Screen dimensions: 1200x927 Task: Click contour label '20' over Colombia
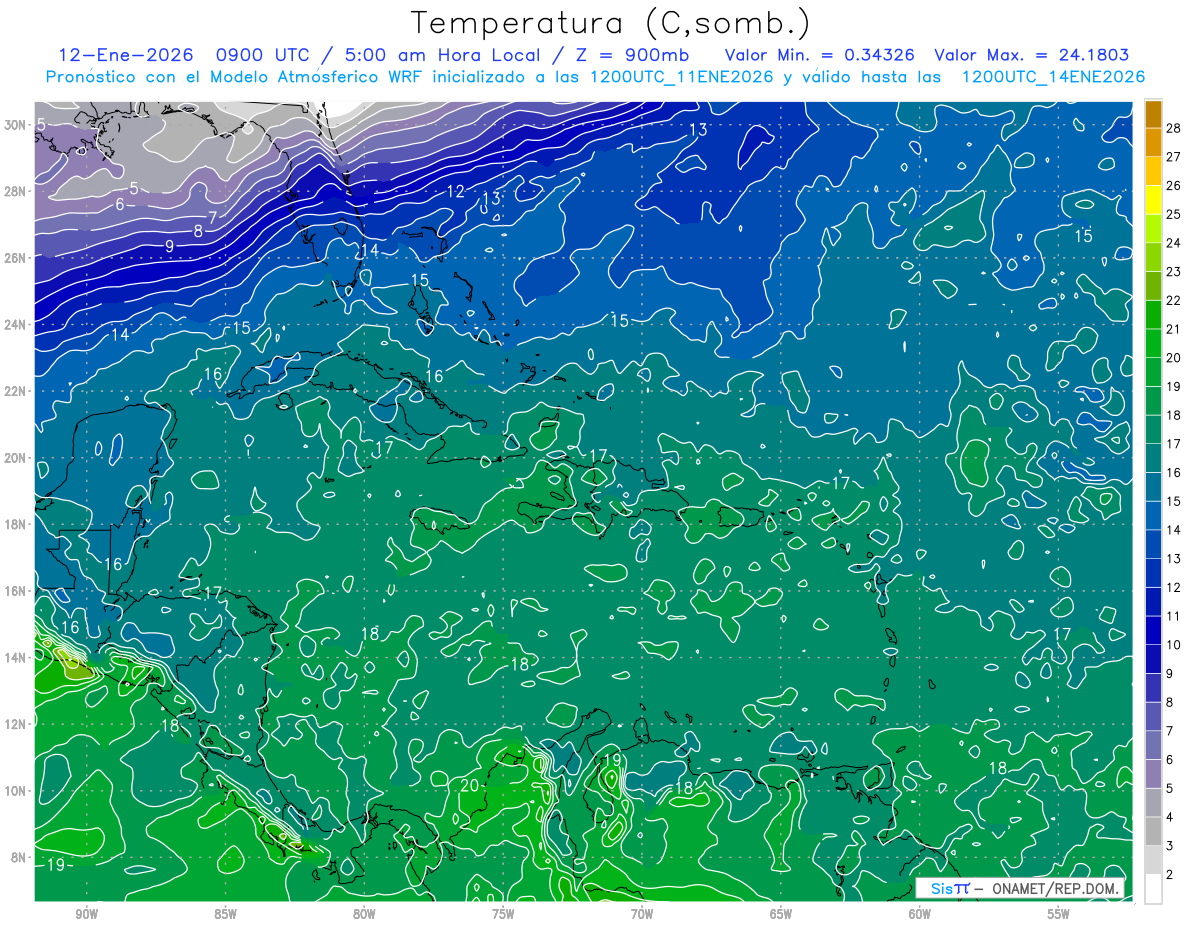(470, 786)
